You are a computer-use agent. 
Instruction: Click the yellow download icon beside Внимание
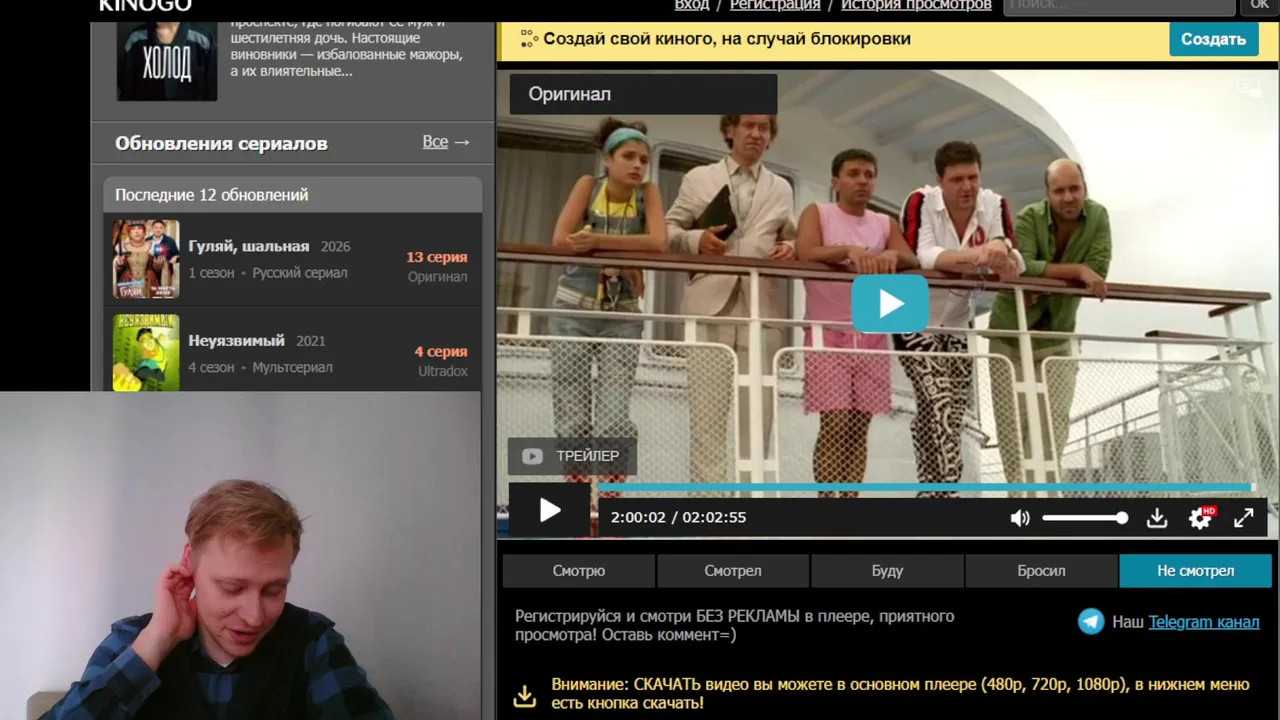point(525,695)
